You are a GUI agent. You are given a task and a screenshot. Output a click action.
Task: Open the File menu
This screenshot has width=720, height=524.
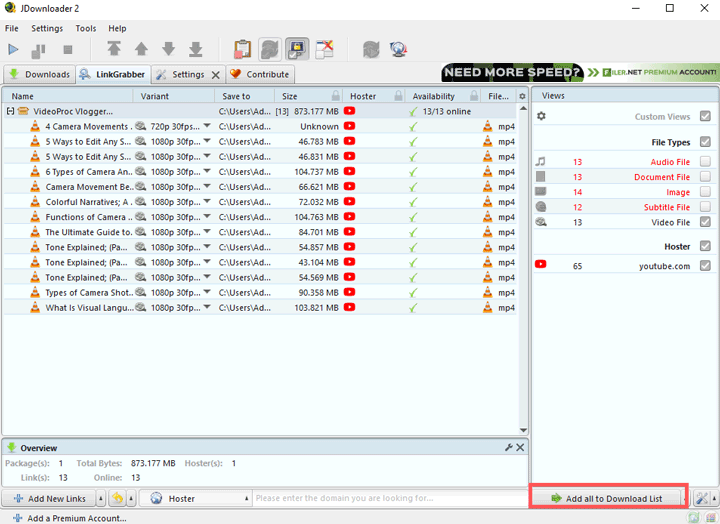(11, 28)
